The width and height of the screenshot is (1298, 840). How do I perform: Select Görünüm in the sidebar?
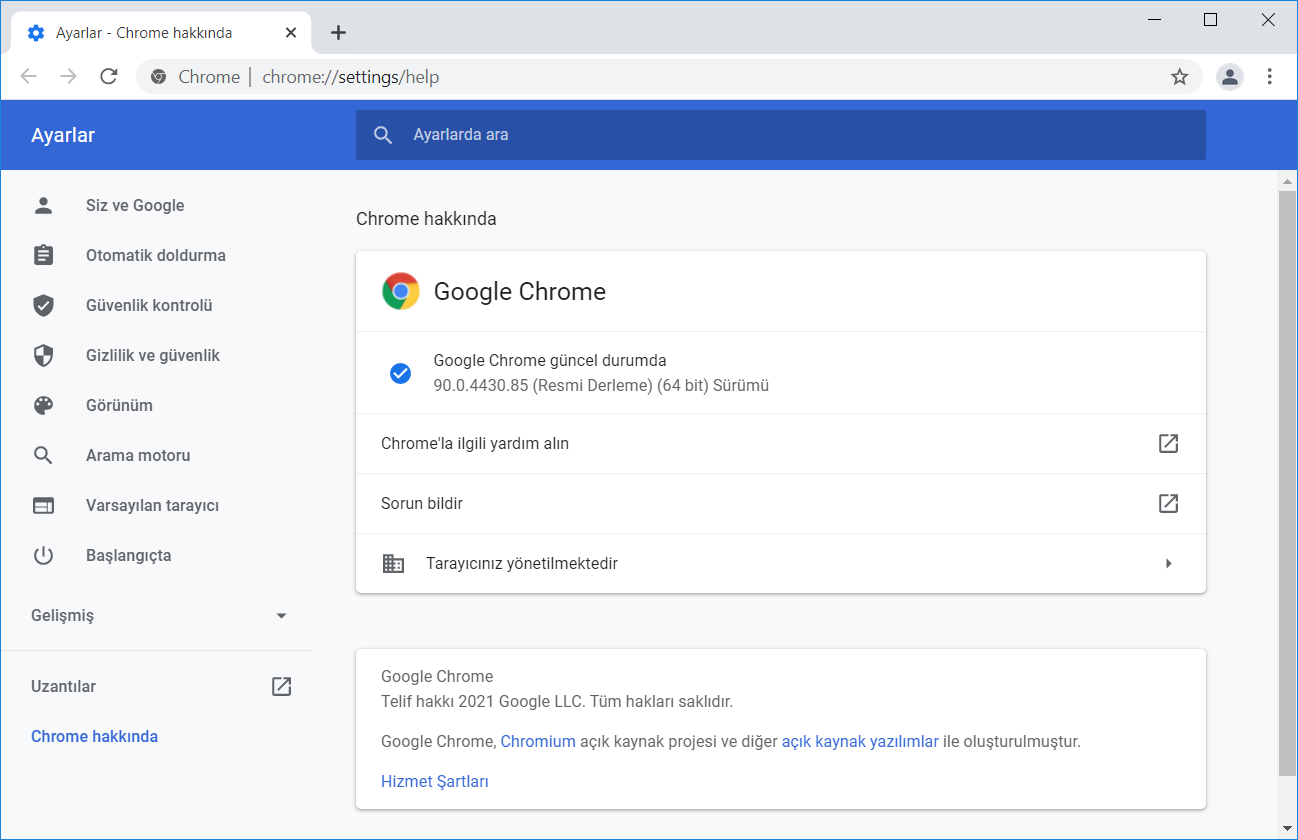tap(119, 405)
